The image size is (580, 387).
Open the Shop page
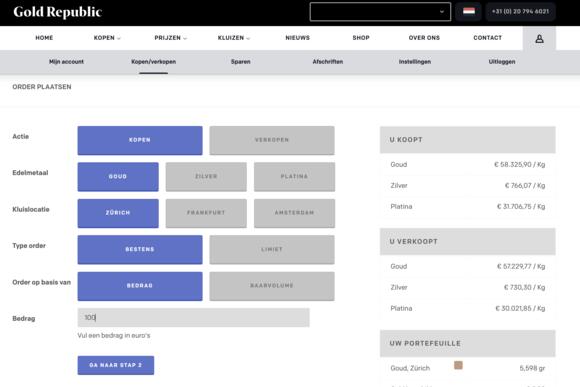[x=361, y=38]
